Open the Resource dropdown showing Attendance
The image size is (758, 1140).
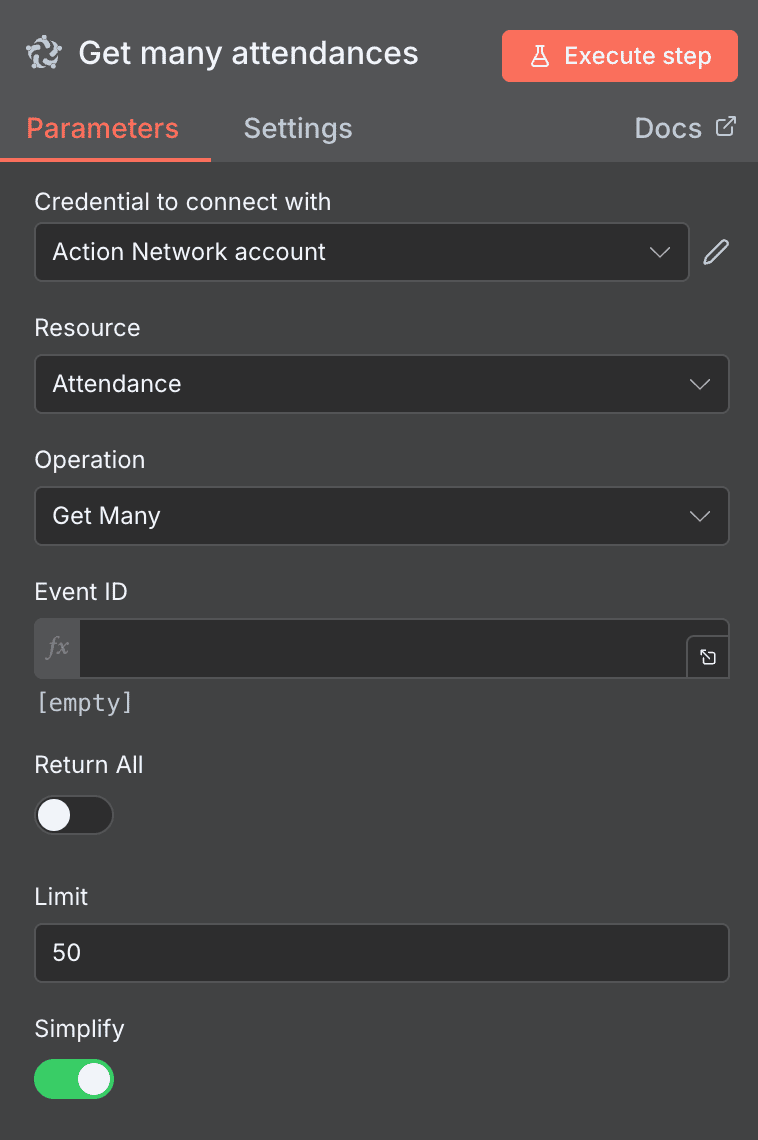tap(382, 384)
